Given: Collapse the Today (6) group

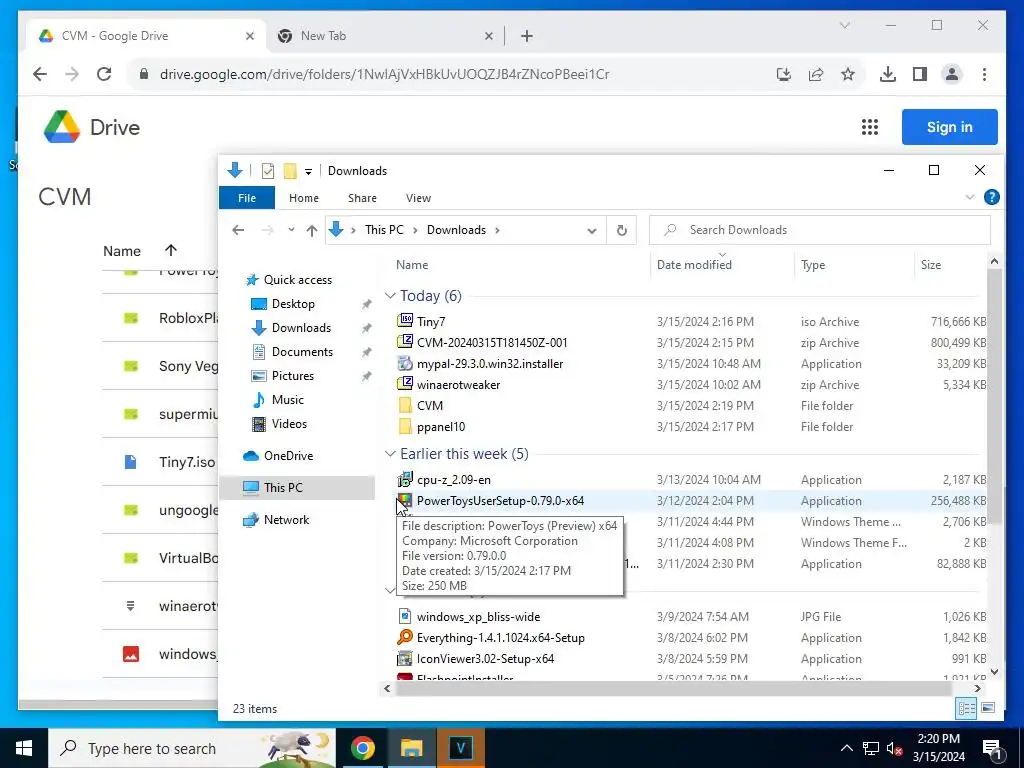Looking at the screenshot, I should 391,295.
